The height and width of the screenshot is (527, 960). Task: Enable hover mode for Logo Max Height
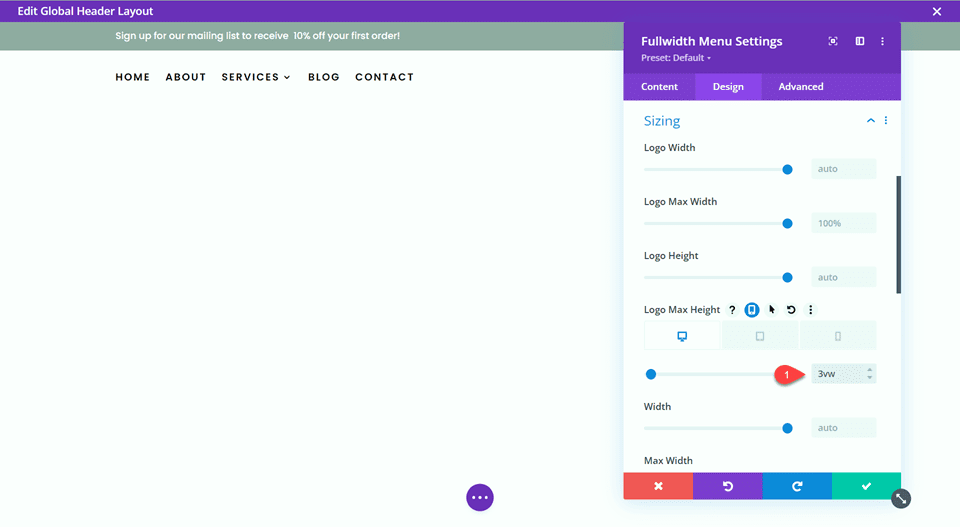tap(771, 310)
